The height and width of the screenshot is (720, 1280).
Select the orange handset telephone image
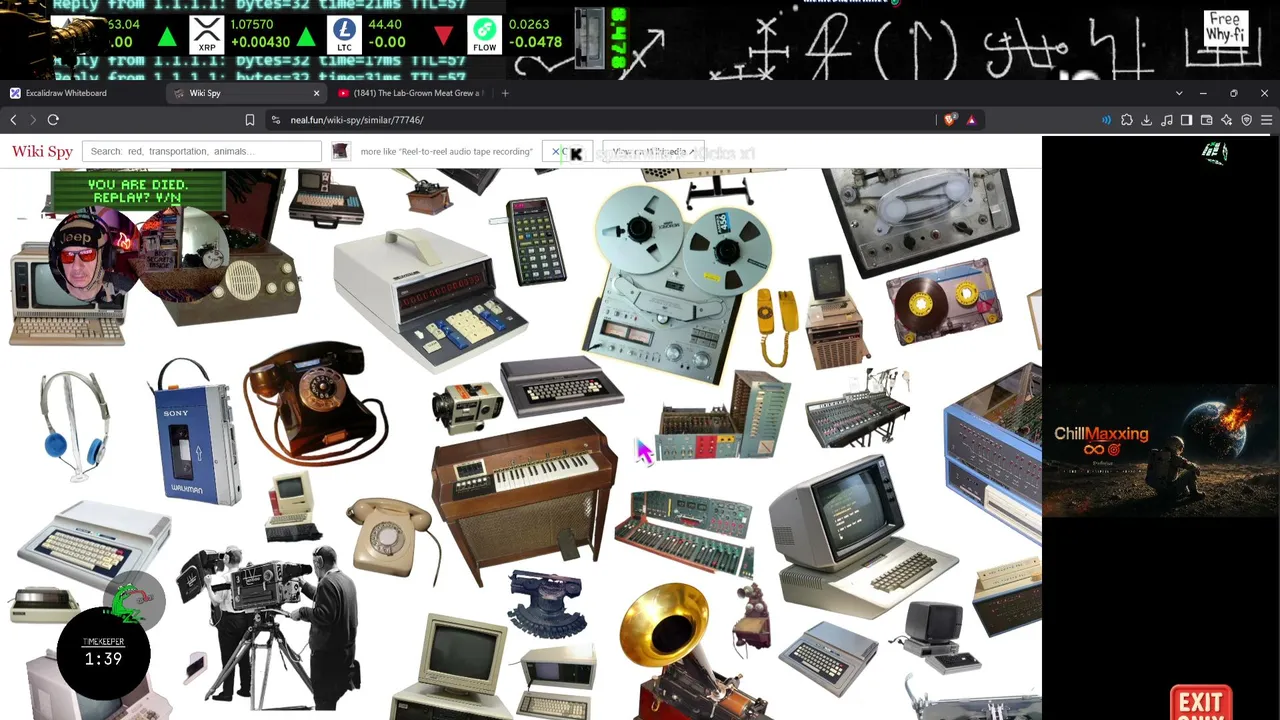(777, 326)
